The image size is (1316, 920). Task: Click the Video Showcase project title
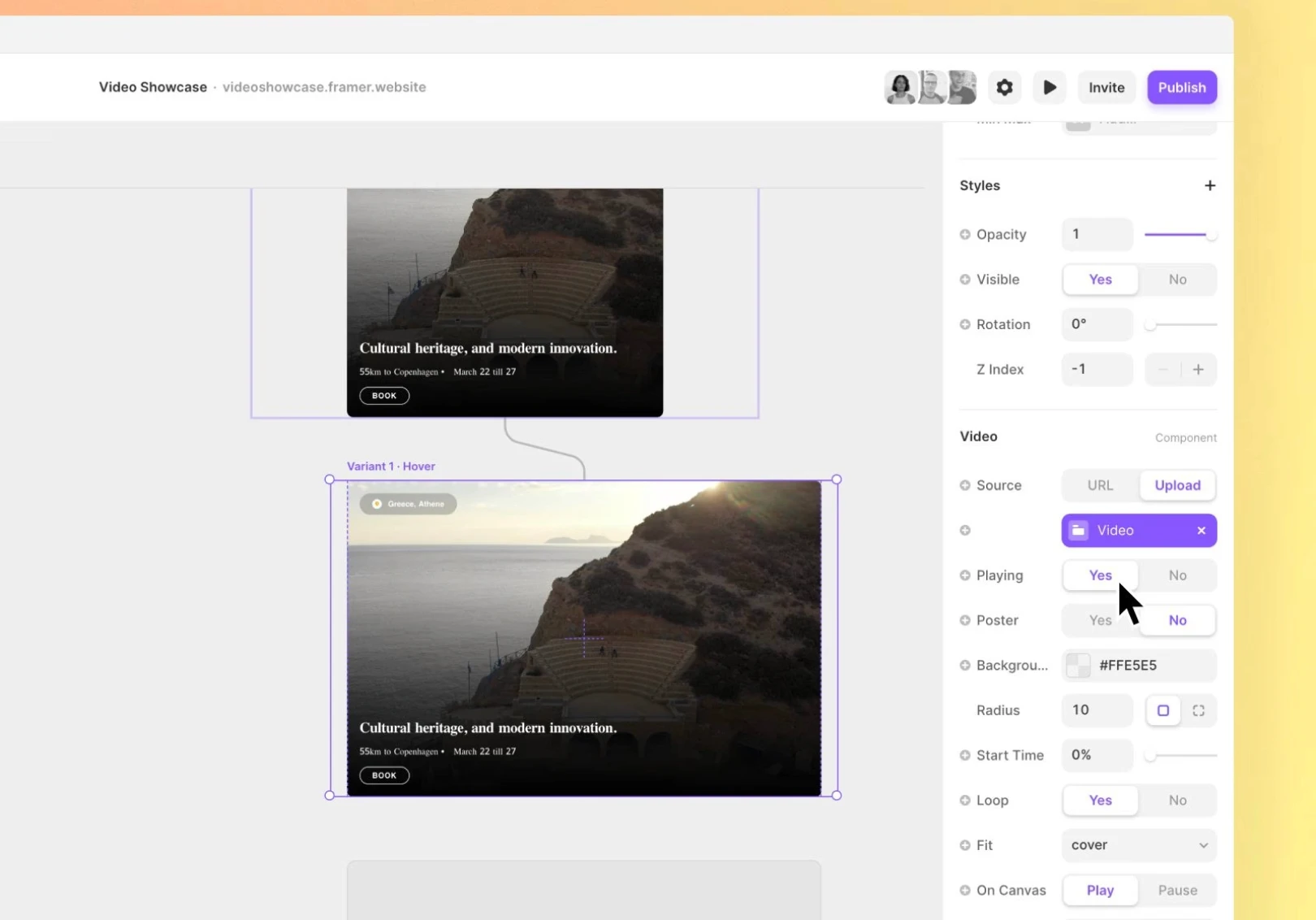(153, 87)
